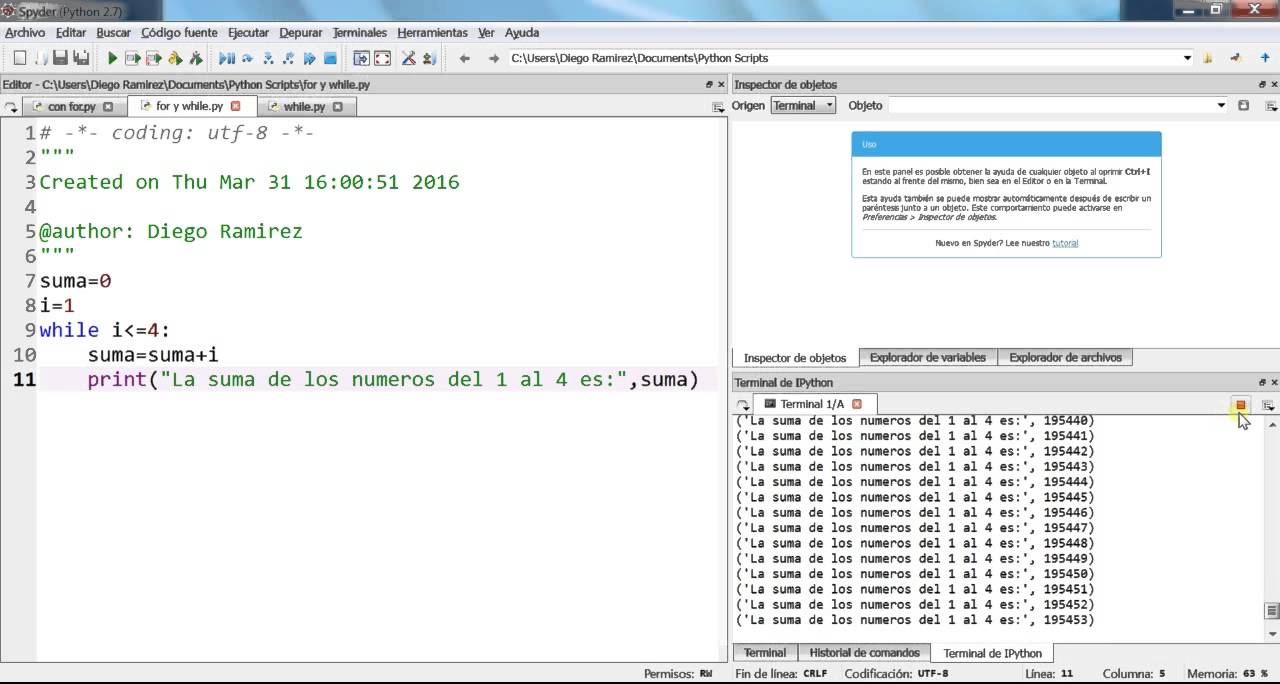1280x684 pixels.
Task: Switch to Explorador de archivos tab
Action: 1065,357
